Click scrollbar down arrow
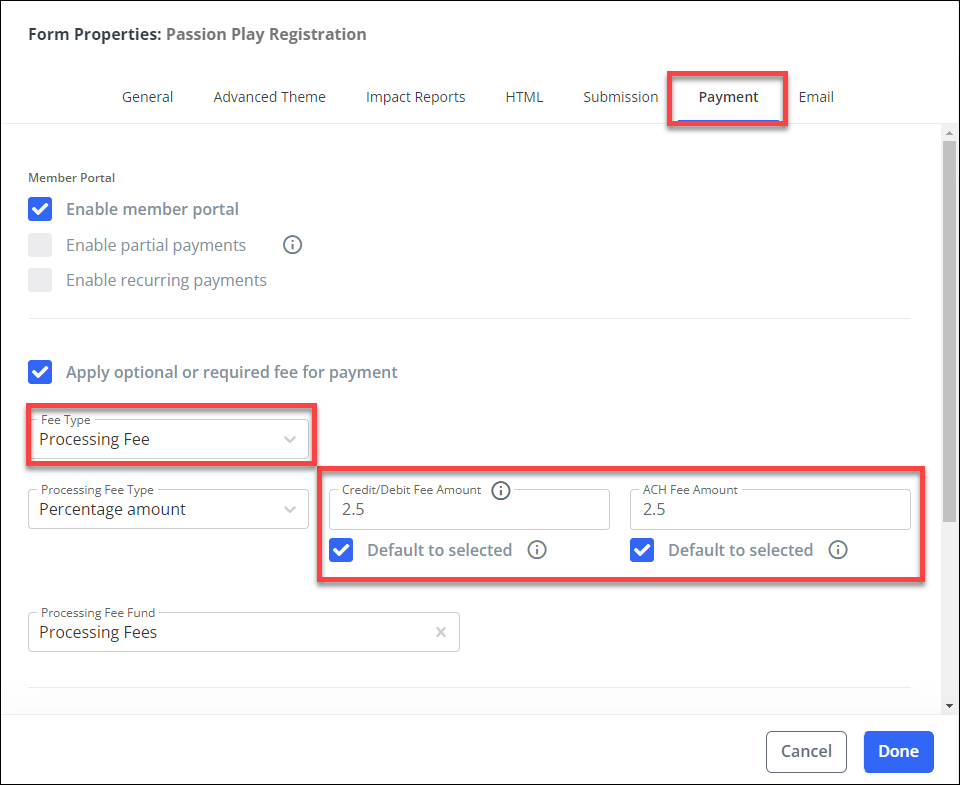This screenshot has height=785, width=960. pos(950,705)
